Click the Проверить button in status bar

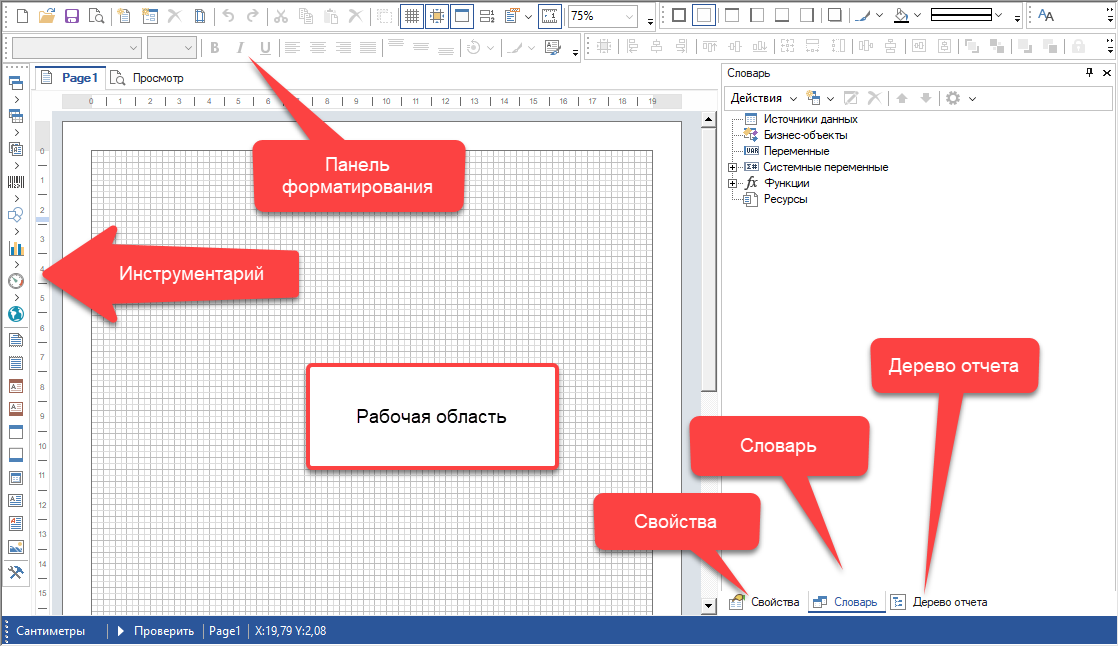[164, 631]
